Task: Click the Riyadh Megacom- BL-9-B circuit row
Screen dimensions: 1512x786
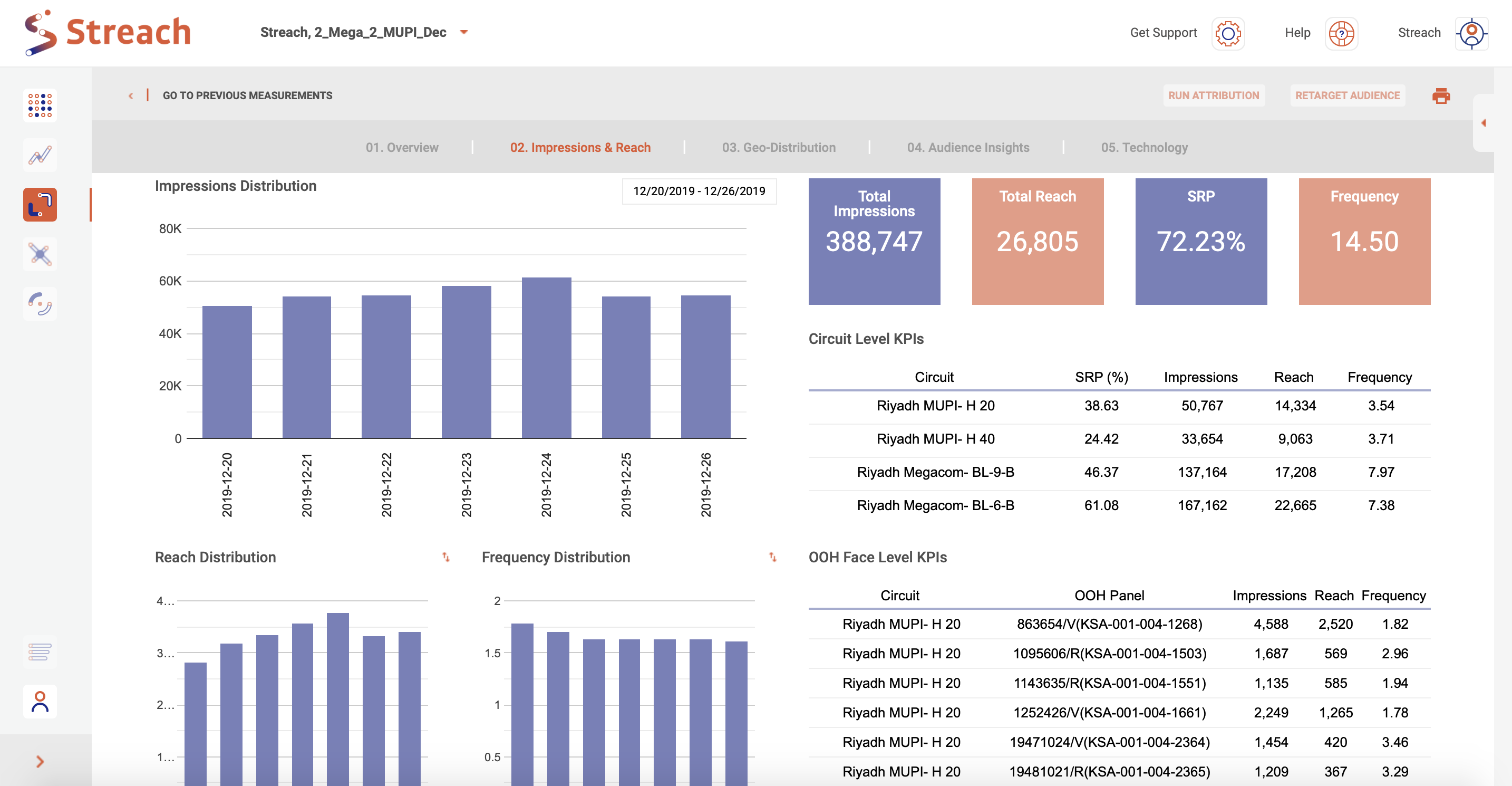Action: (1119, 472)
